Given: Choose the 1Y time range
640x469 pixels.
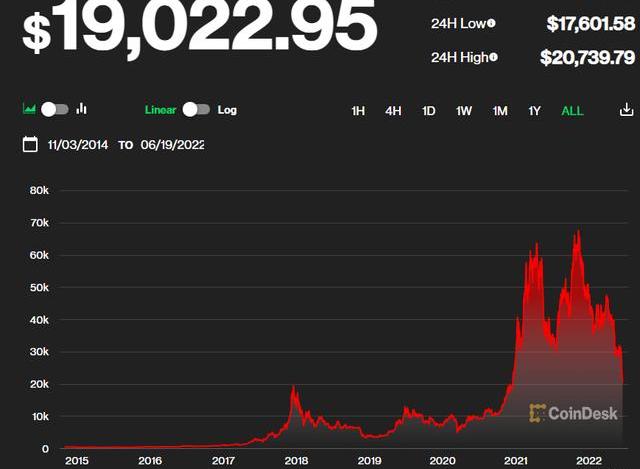Looking at the screenshot, I should click(x=536, y=111).
